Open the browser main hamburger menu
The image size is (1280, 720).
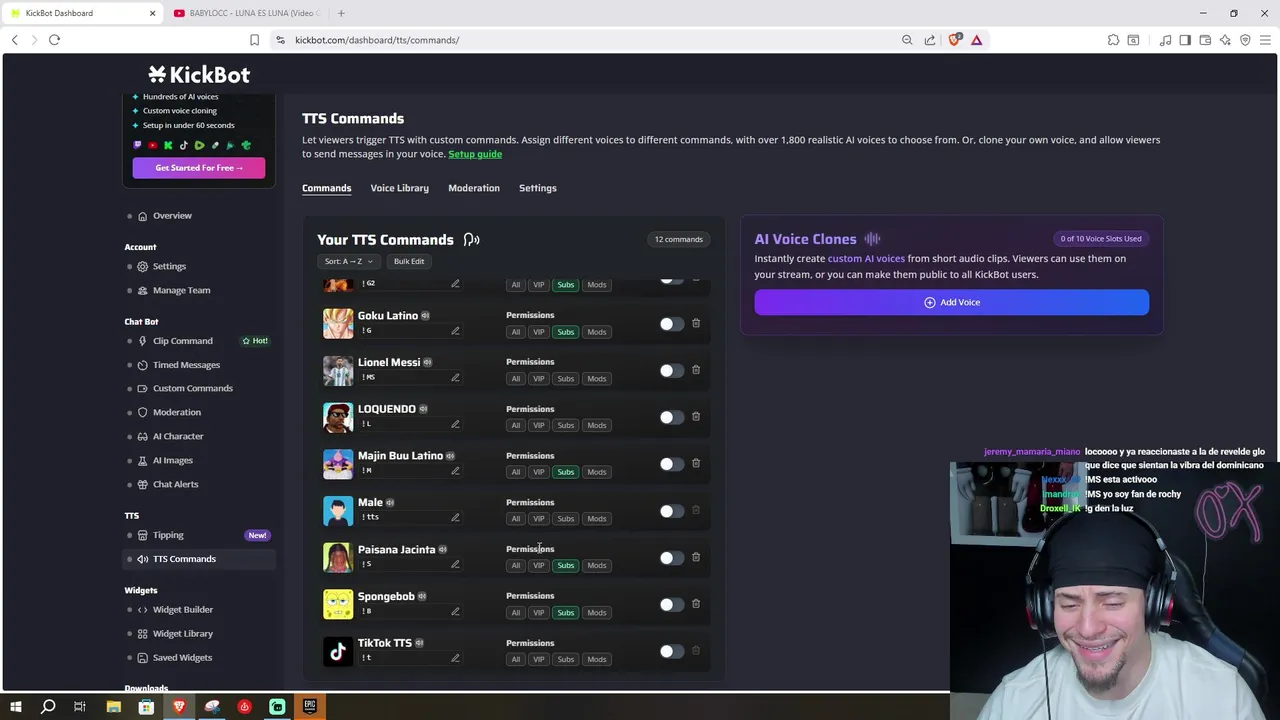[x=1265, y=40]
